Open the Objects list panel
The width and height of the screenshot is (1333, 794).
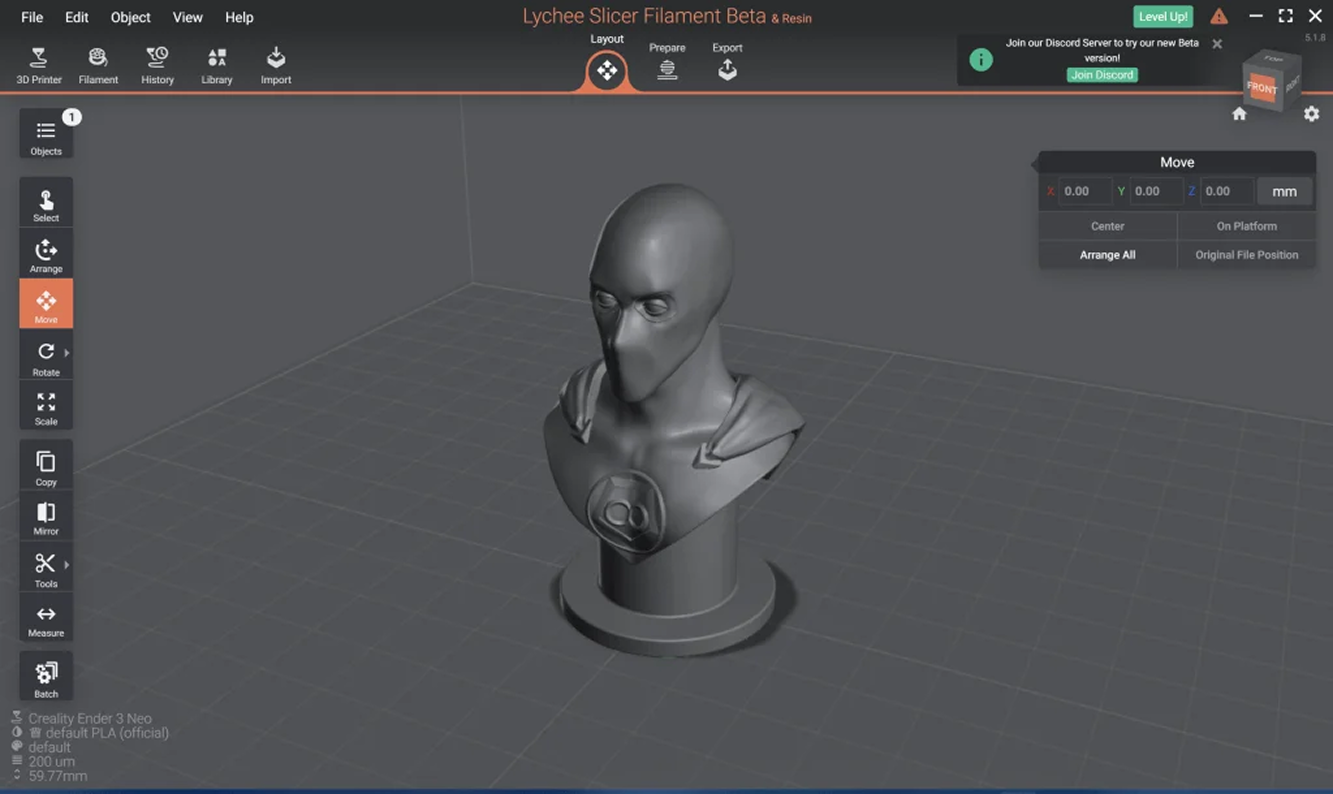coord(46,136)
